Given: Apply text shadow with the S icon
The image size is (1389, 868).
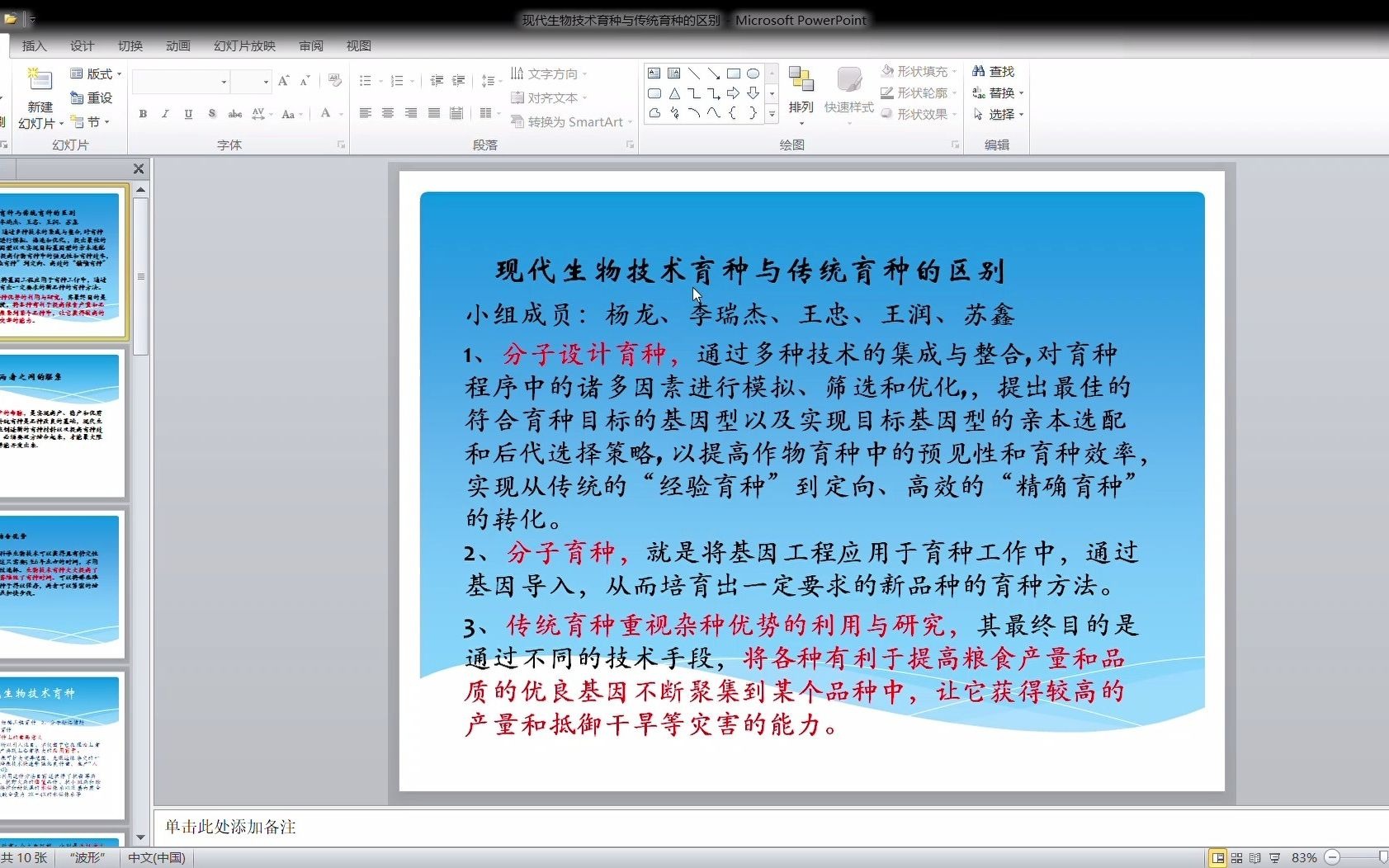Looking at the screenshot, I should [x=211, y=114].
